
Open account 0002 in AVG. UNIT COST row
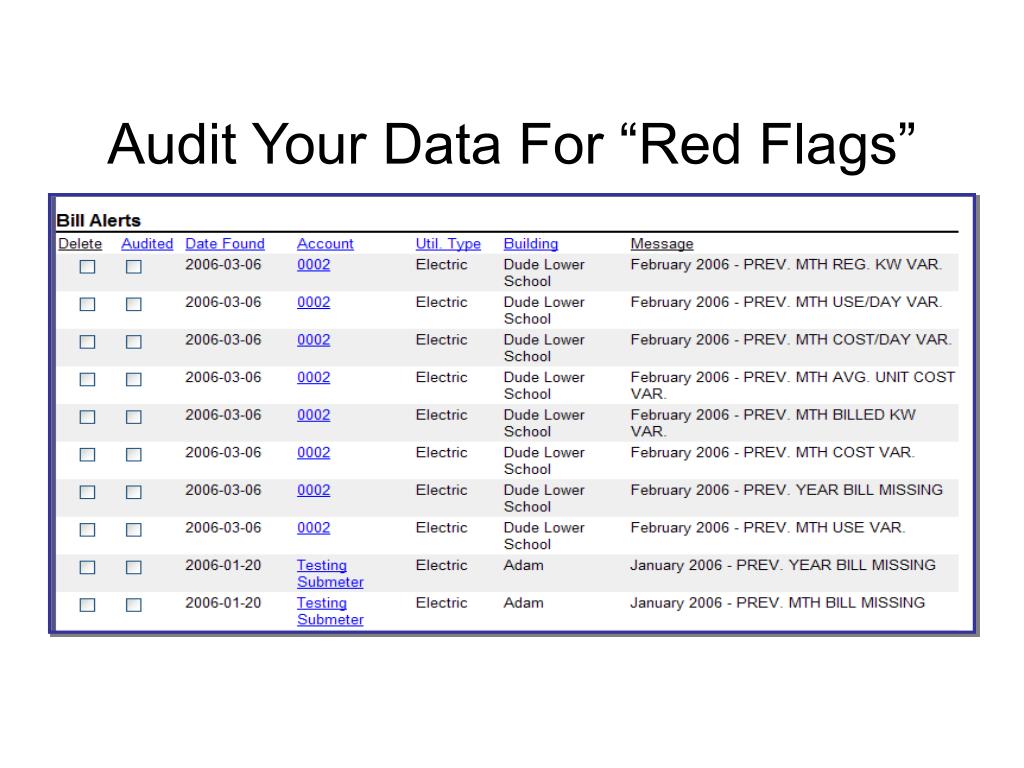point(313,377)
